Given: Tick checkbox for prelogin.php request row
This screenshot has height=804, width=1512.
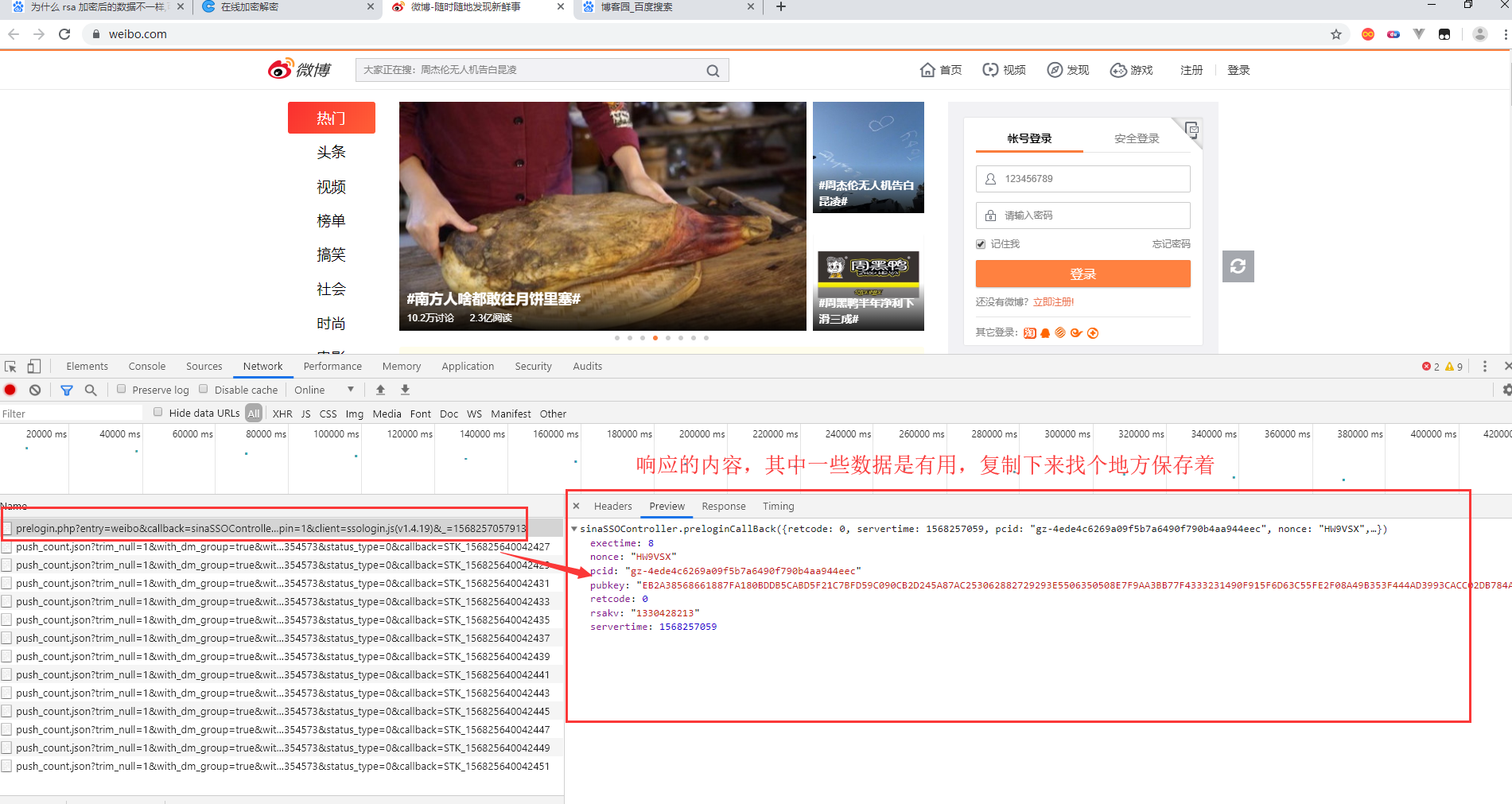Looking at the screenshot, I should 7,528.
